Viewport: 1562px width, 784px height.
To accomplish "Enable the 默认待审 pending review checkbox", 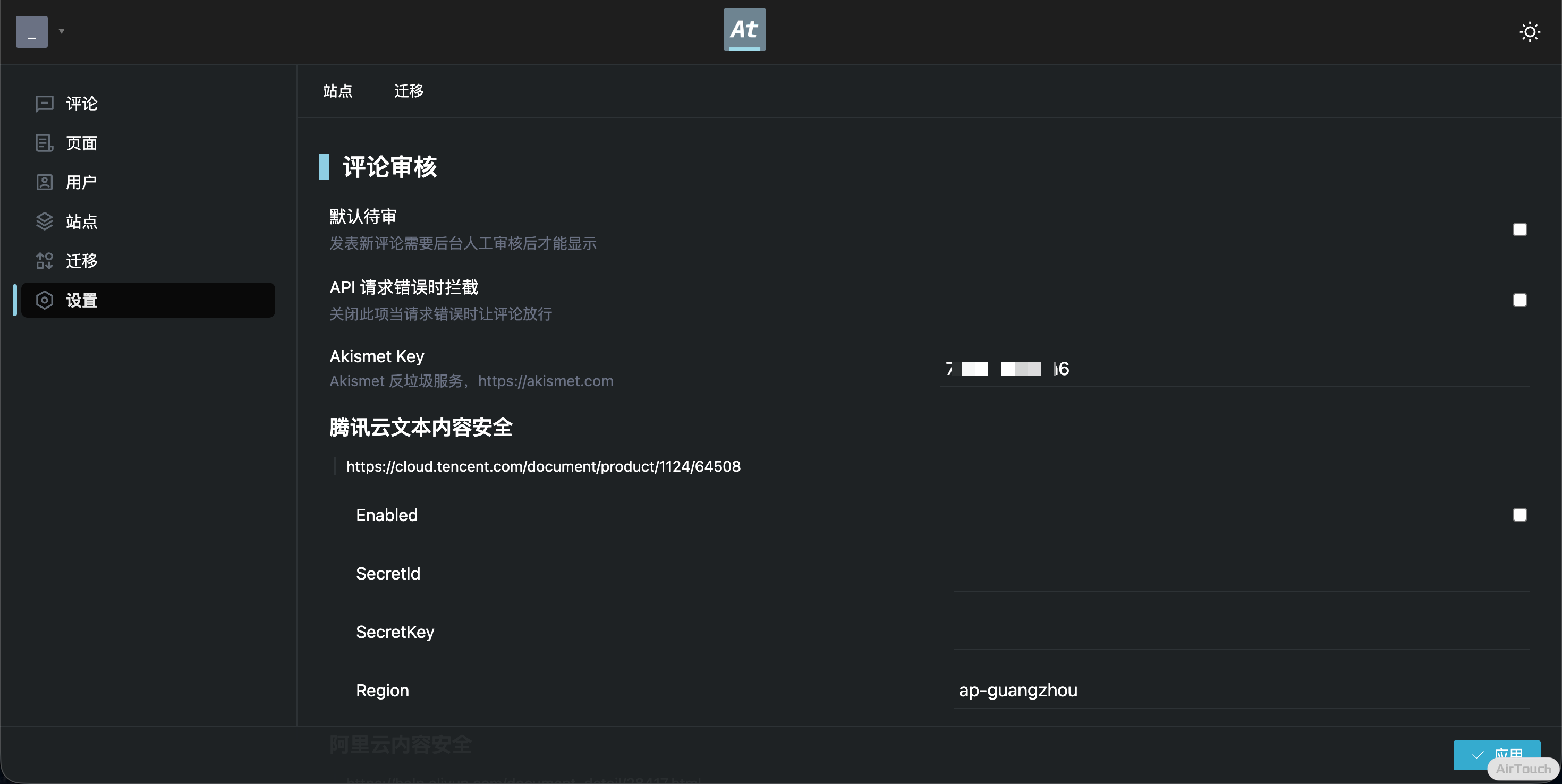I will click(x=1520, y=230).
